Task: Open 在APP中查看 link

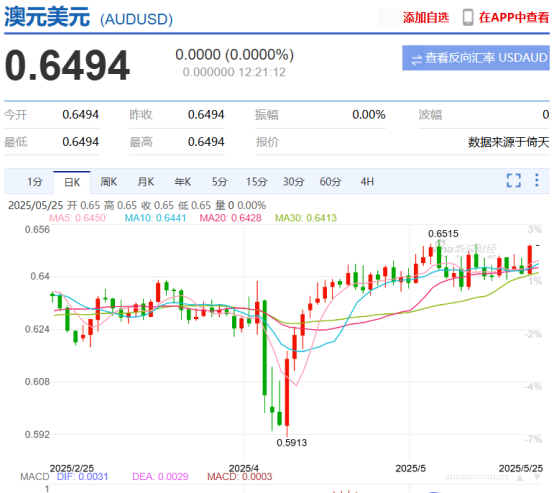Action: coord(514,17)
